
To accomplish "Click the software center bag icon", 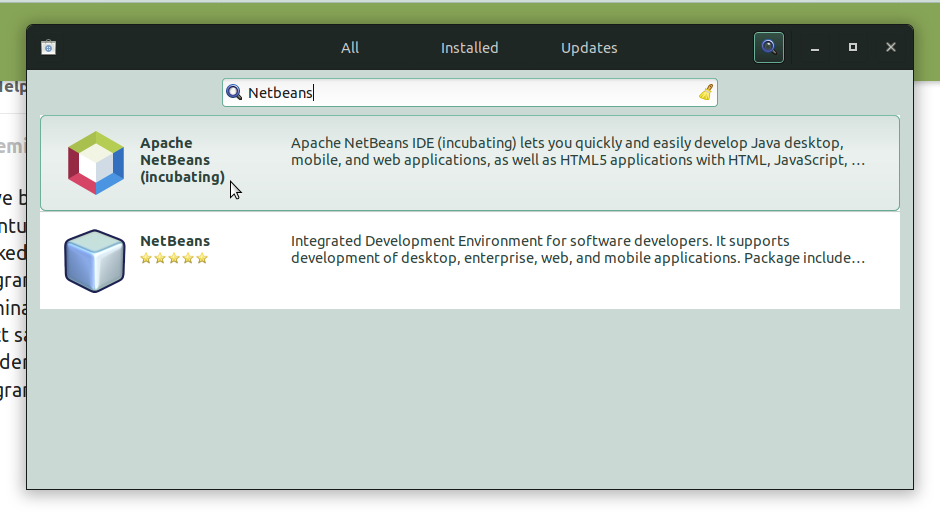I will click(x=49, y=47).
